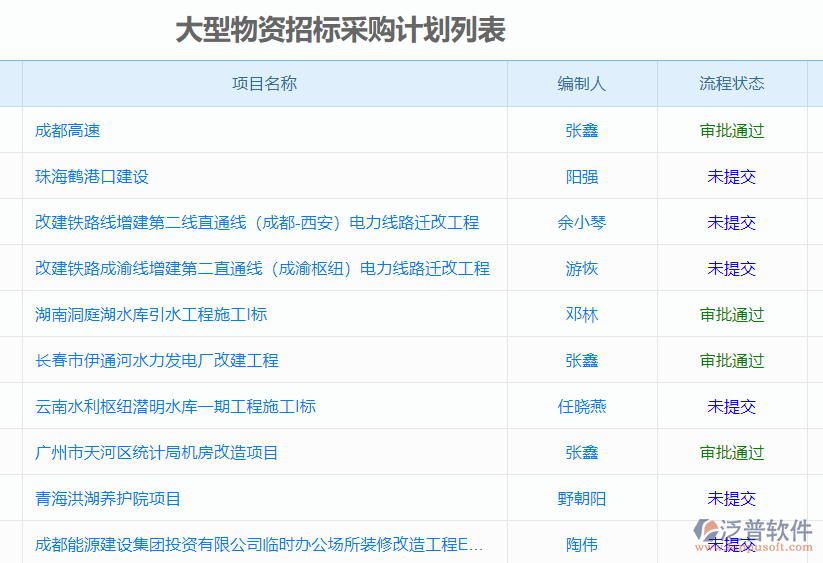This screenshot has height=563, width=823.
Task: Open 云南水利枢纽潜明水库一期工程施工I标 entry
Action: 175,406
